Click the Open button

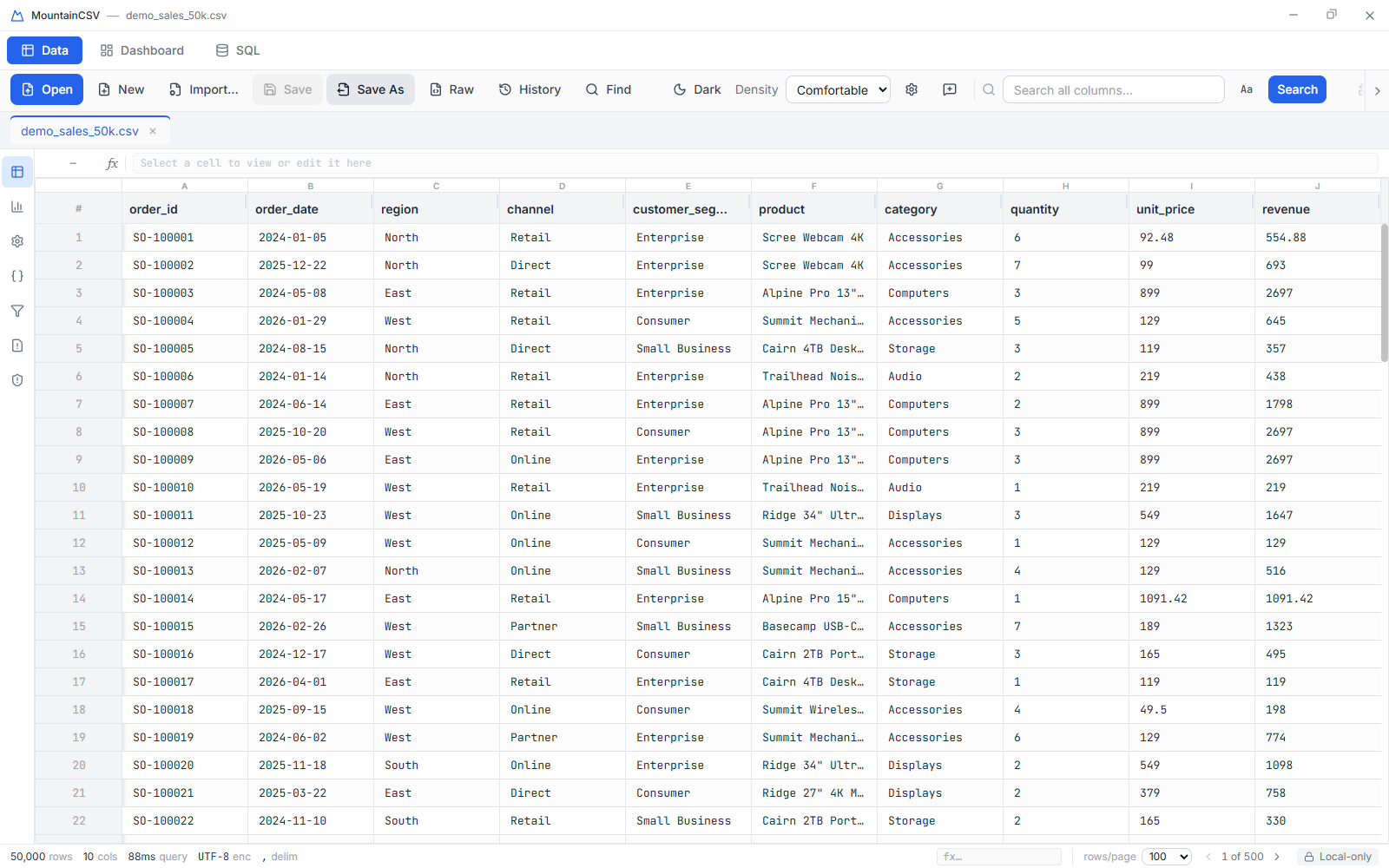pos(47,89)
